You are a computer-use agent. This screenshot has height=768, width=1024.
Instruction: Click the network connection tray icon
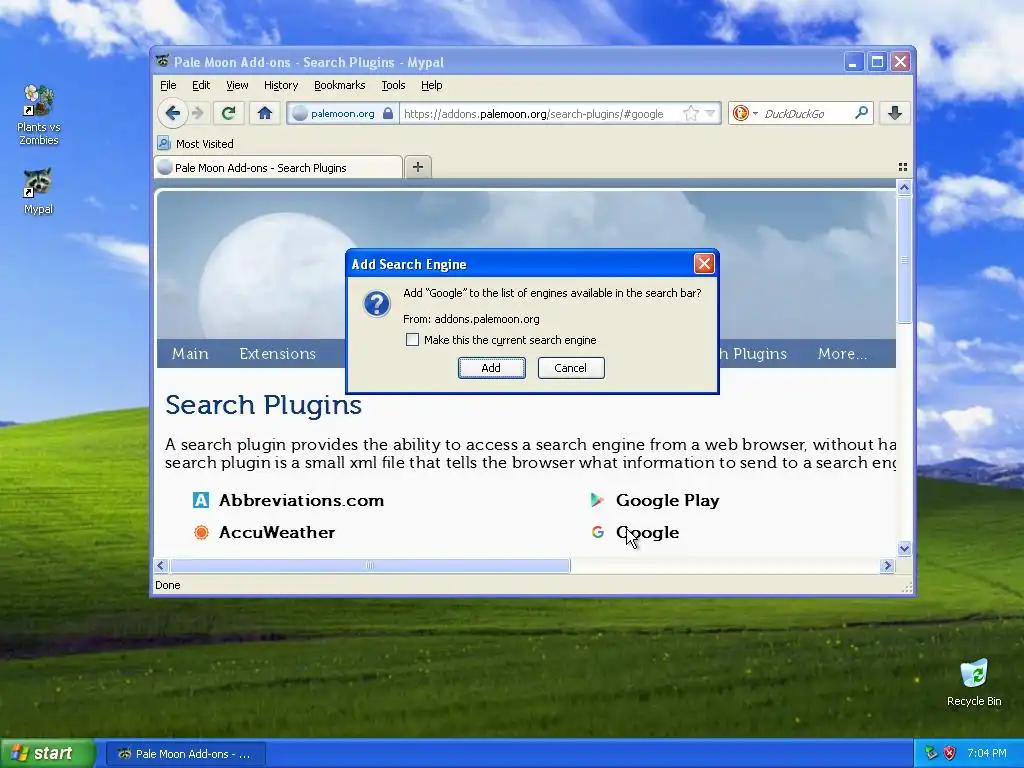[931, 753]
